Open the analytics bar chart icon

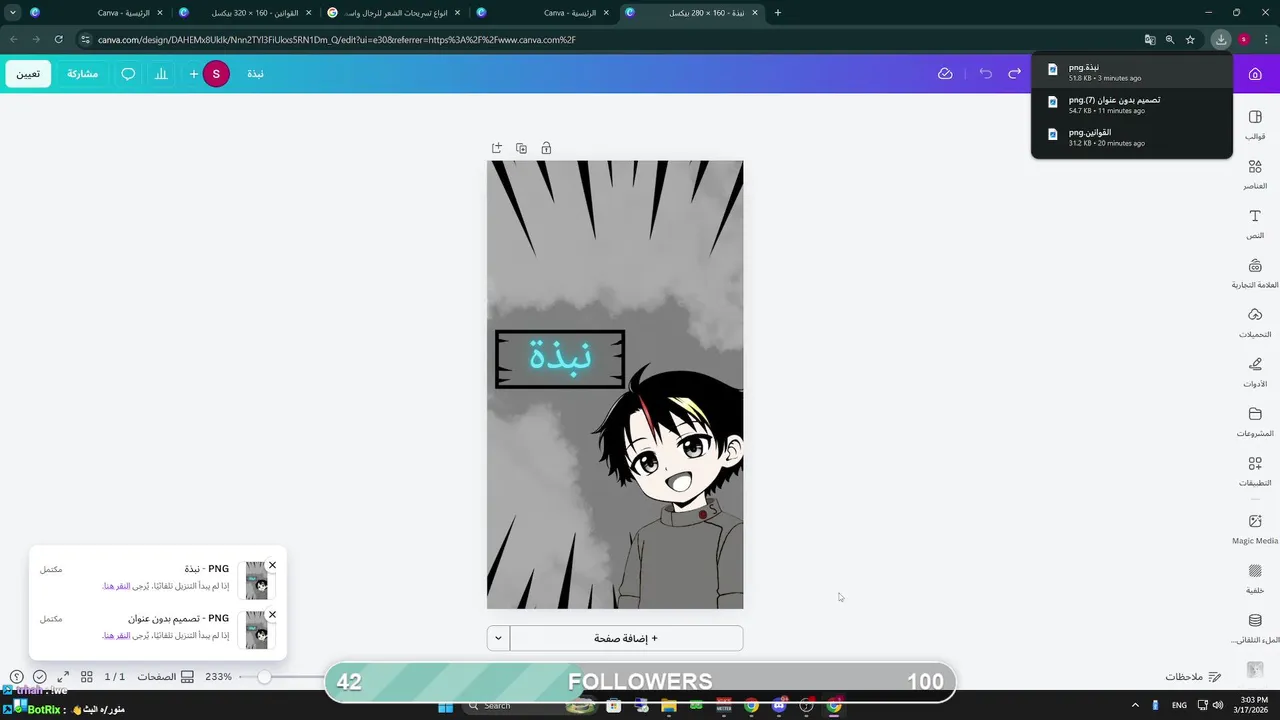pos(161,74)
